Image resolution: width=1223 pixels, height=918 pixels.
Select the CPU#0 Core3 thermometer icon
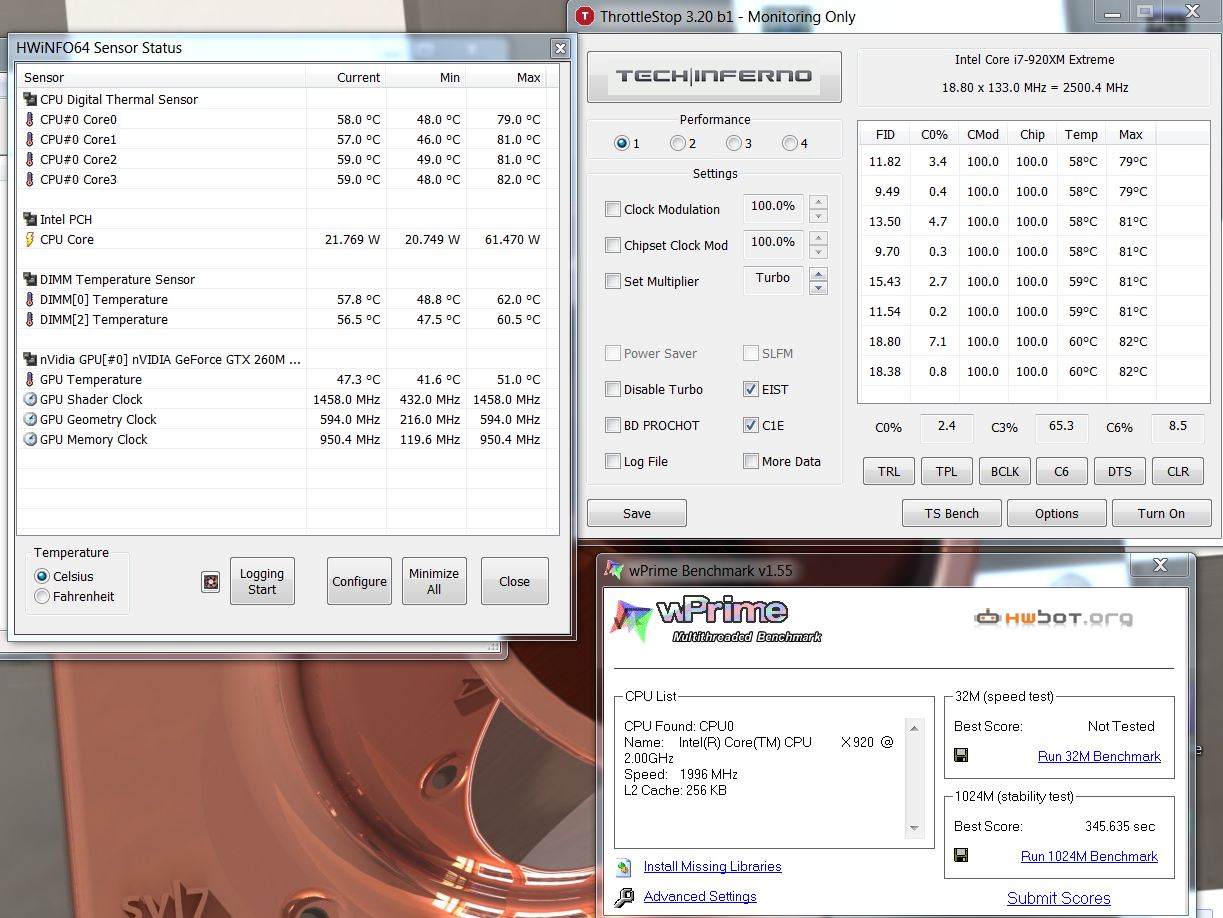[x=29, y=180]
